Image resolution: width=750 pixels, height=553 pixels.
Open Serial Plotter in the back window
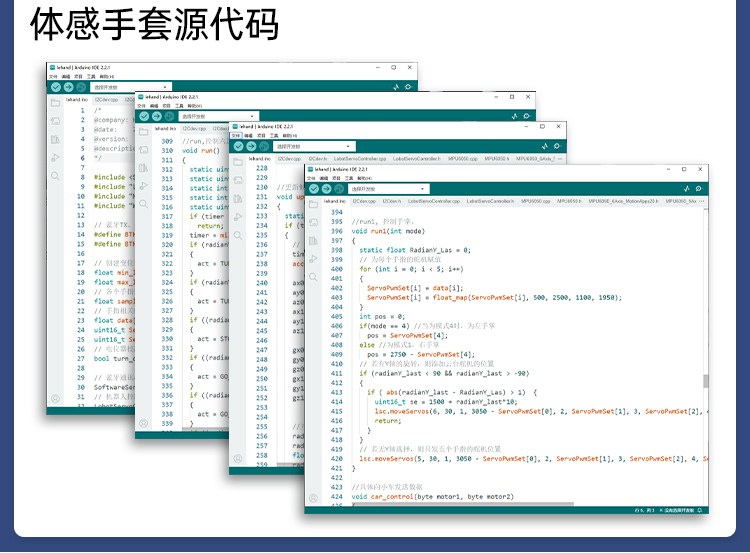(396, 87)
